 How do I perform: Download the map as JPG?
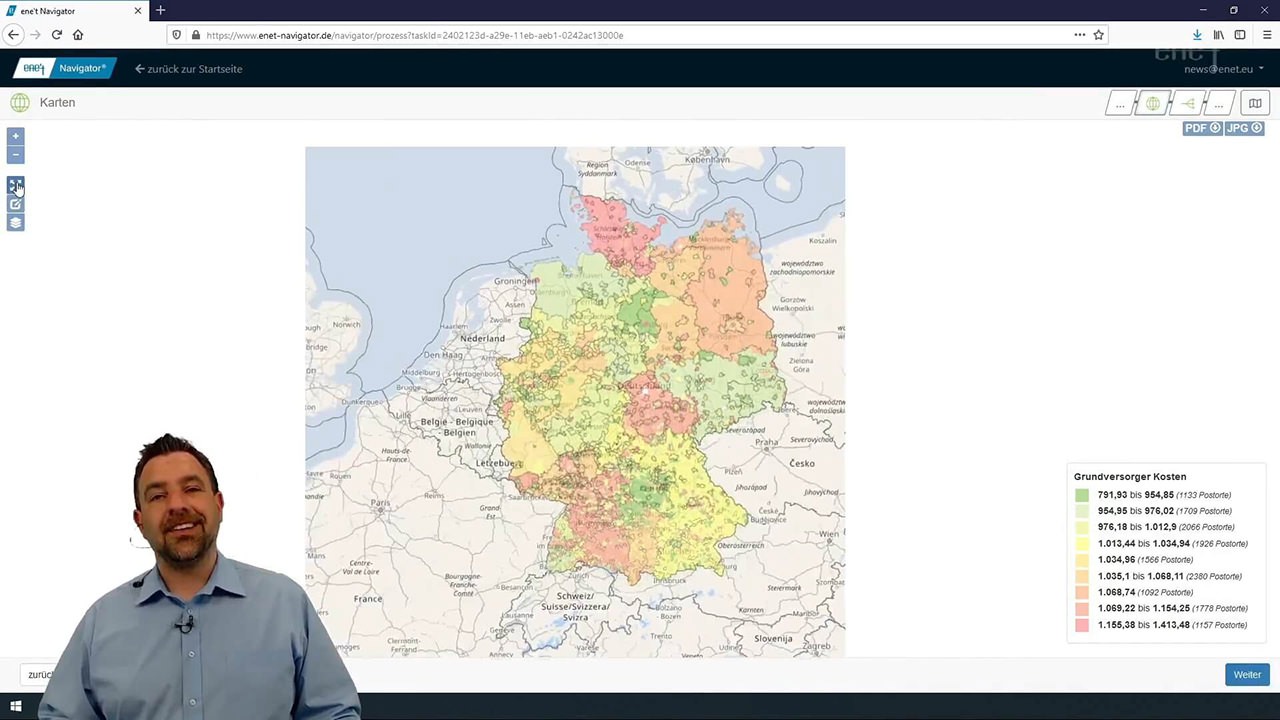tap(1244, 128)
